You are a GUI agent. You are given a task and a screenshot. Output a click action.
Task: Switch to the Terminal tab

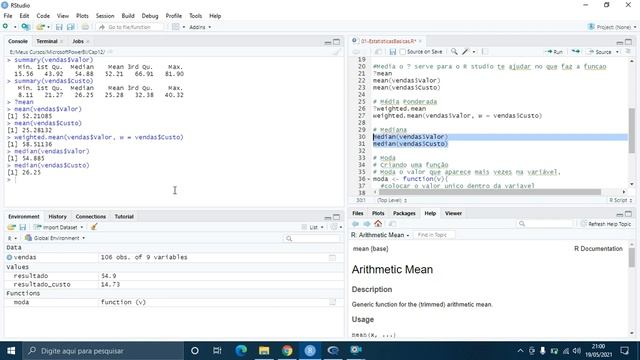[47, 41]
